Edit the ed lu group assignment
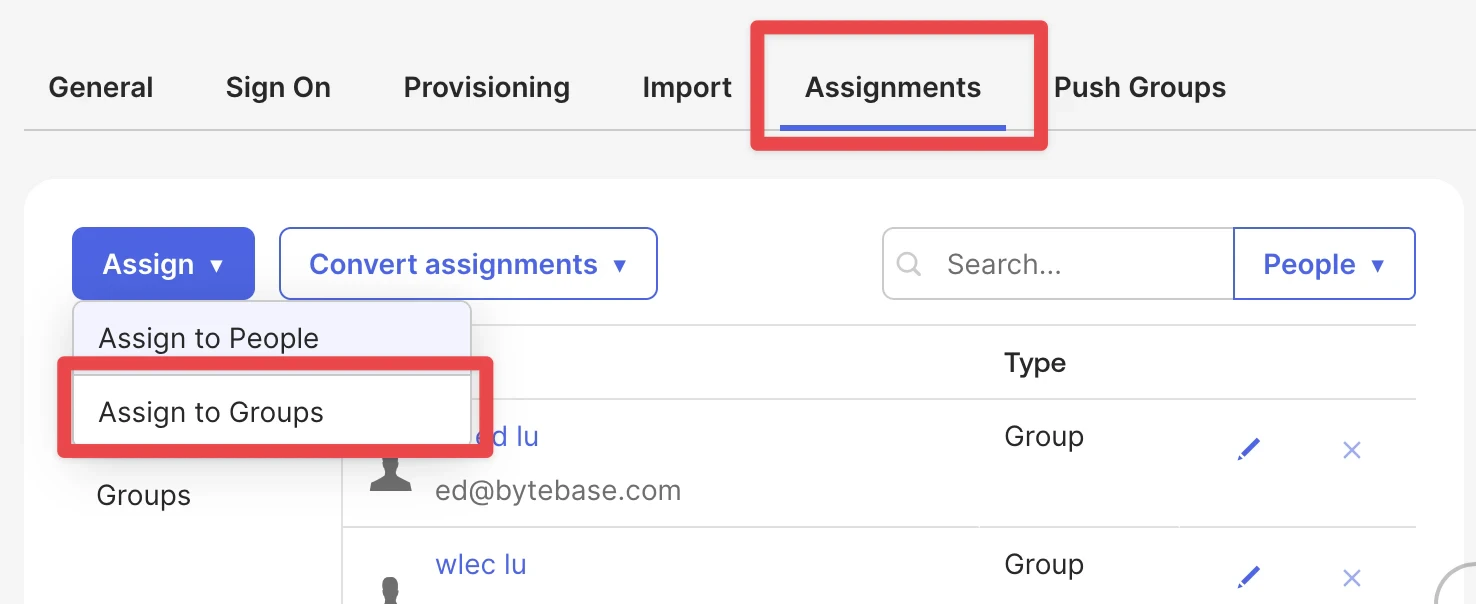 (1248, 449)
